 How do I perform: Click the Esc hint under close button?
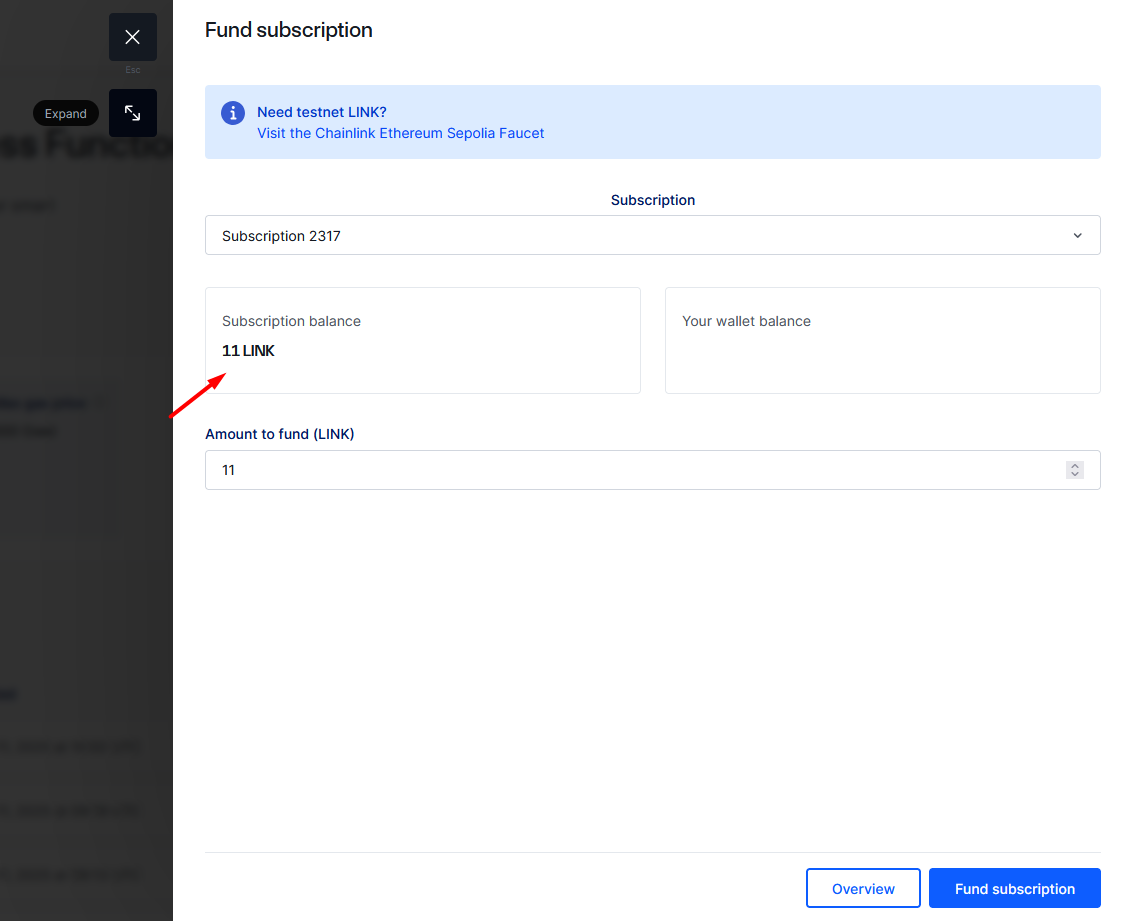(x=132, y=70)
